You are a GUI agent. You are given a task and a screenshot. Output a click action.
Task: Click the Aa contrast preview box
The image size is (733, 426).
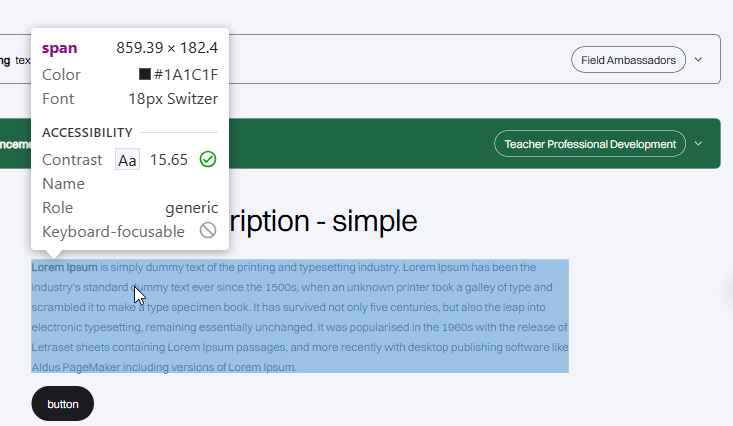[128, 160]
